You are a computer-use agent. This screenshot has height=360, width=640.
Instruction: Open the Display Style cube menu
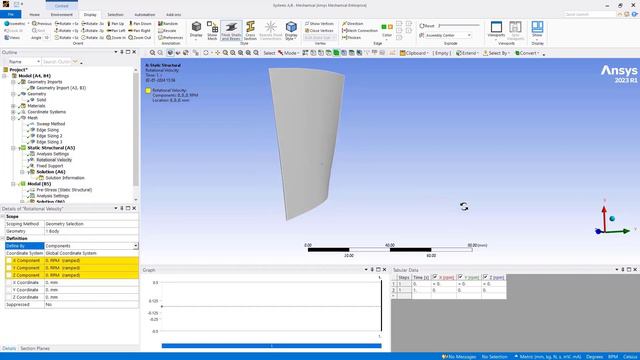point(291,31)
